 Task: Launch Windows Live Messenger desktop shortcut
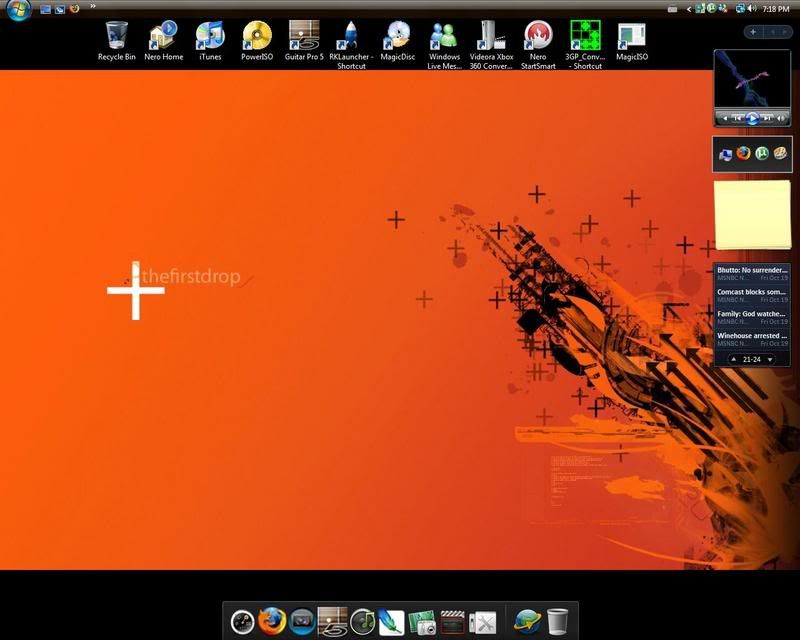click(x=444, y=45)
